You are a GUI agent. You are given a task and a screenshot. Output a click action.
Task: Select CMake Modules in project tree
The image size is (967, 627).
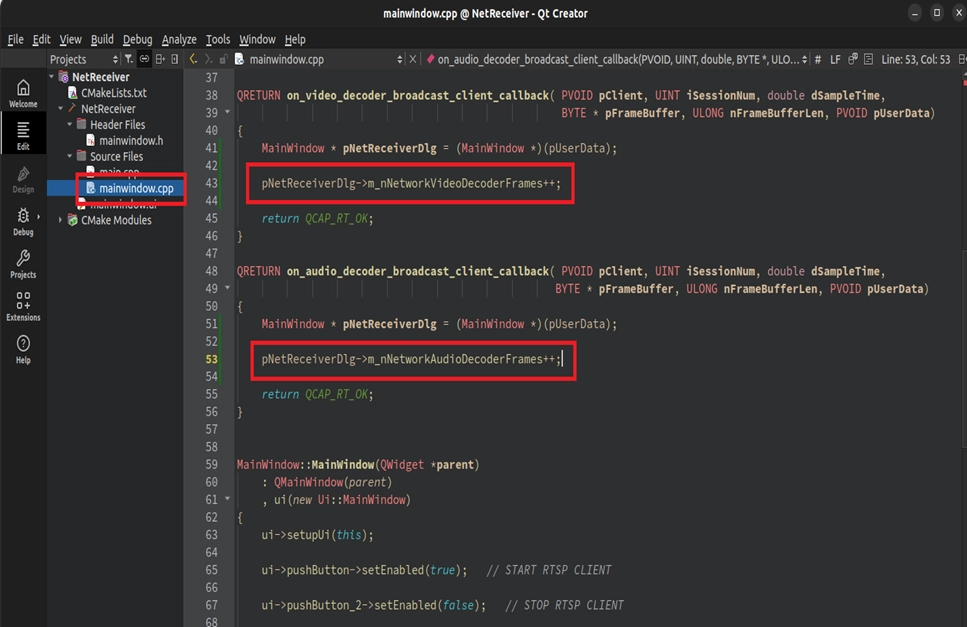click(116, 220)
